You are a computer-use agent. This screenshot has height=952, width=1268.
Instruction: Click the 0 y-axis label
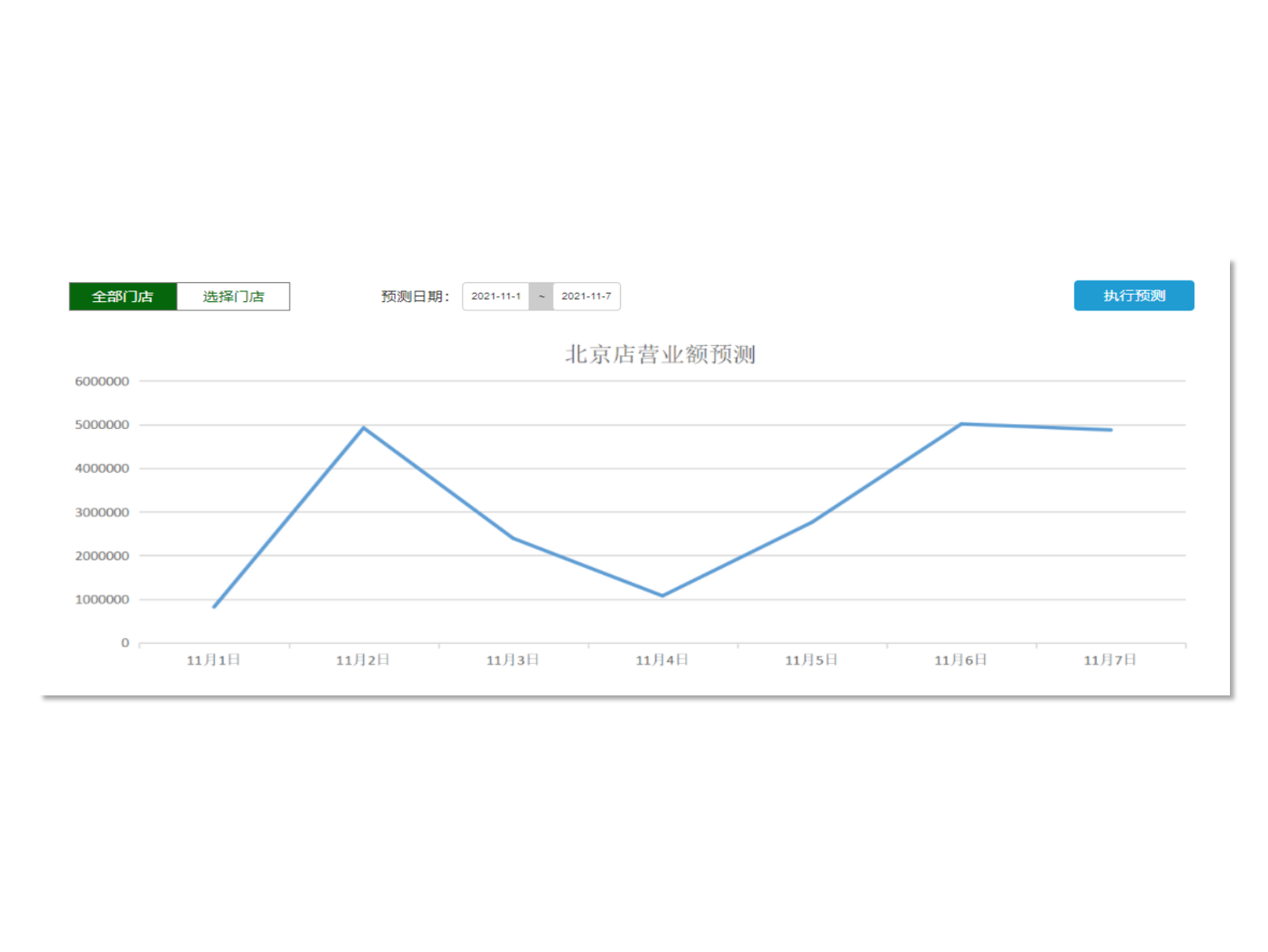pyautogui.click(x=125, y=643)
